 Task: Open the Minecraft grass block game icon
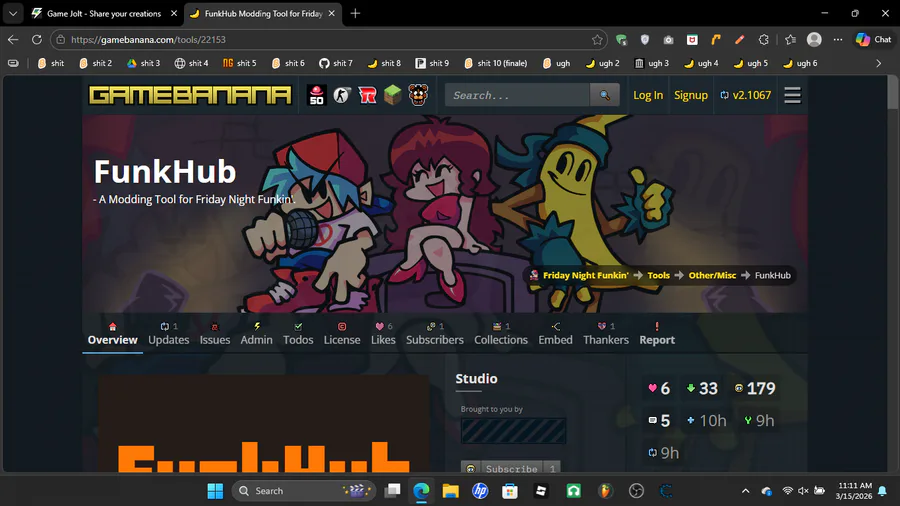(x=393, y=95)
